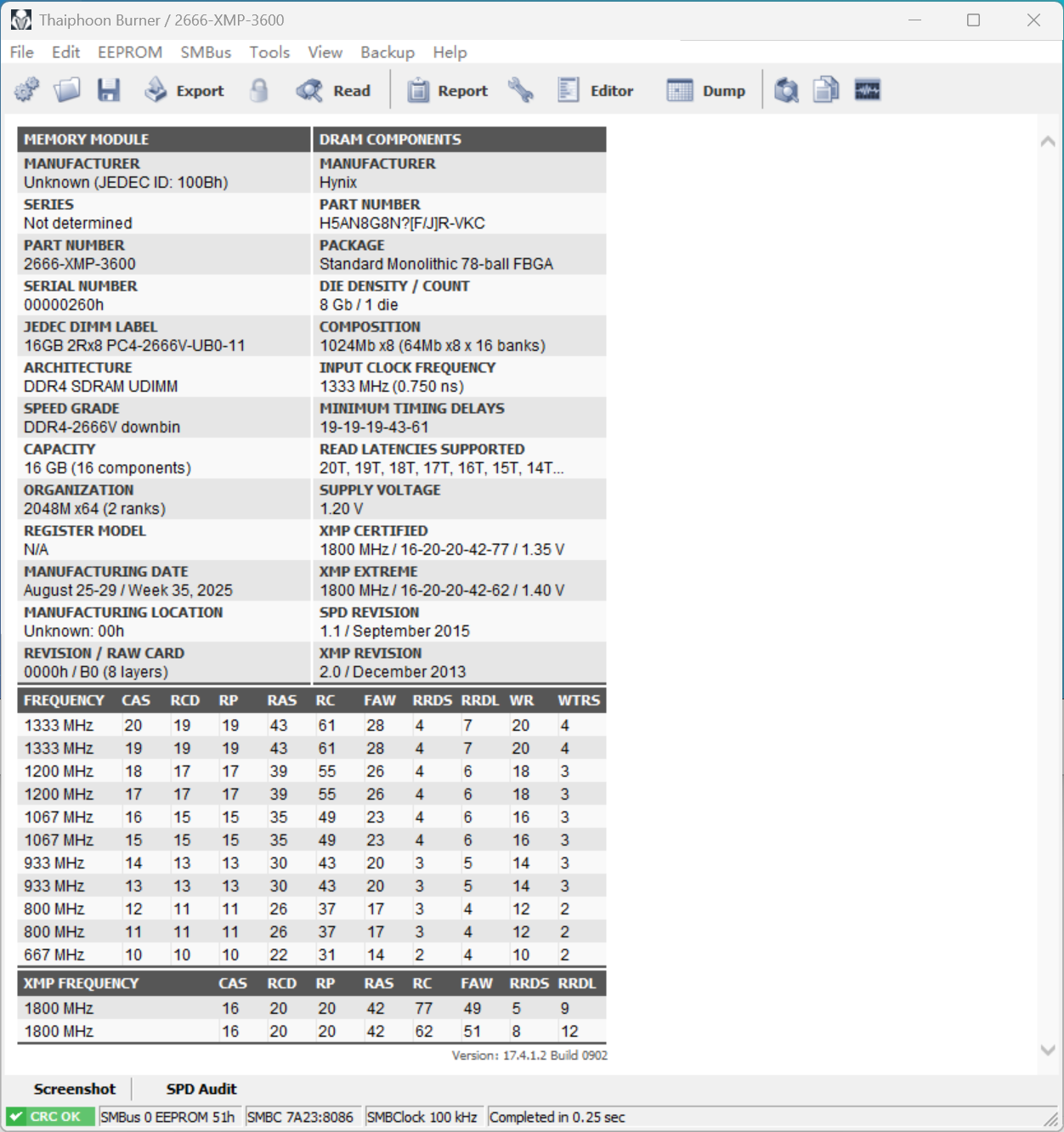Click the FREQUENCY table header

[x=64, y=700]
